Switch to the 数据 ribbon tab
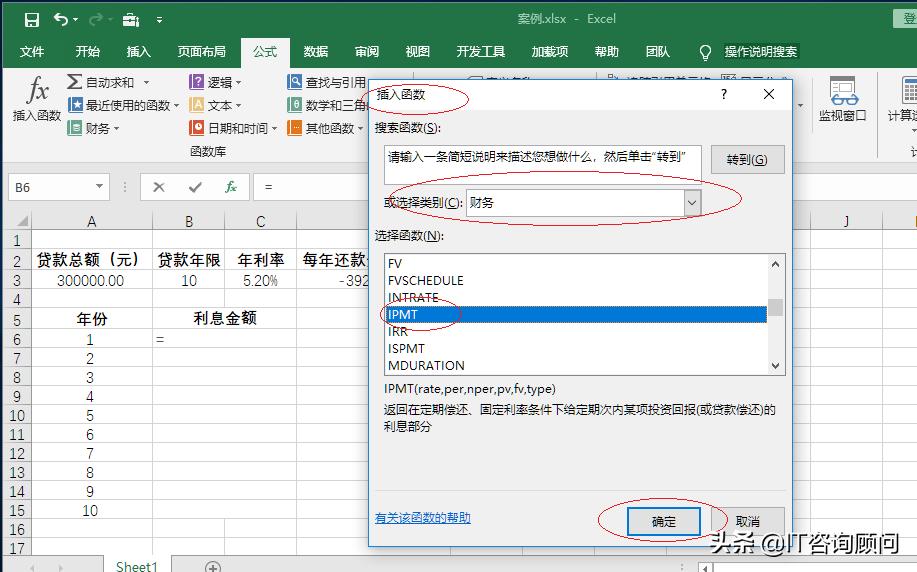The image size is (917, 572). click(316, 51)
